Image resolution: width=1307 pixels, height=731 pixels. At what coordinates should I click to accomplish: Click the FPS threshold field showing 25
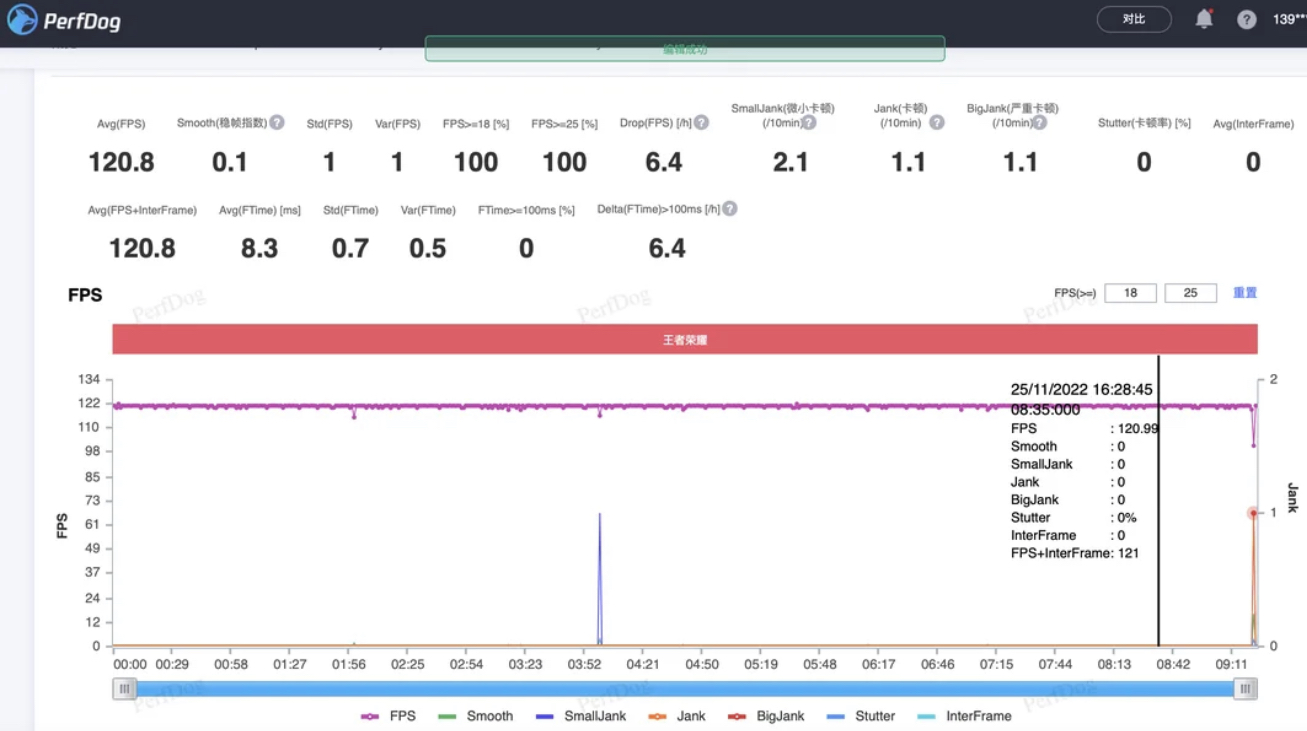[x=1190, y=293]
